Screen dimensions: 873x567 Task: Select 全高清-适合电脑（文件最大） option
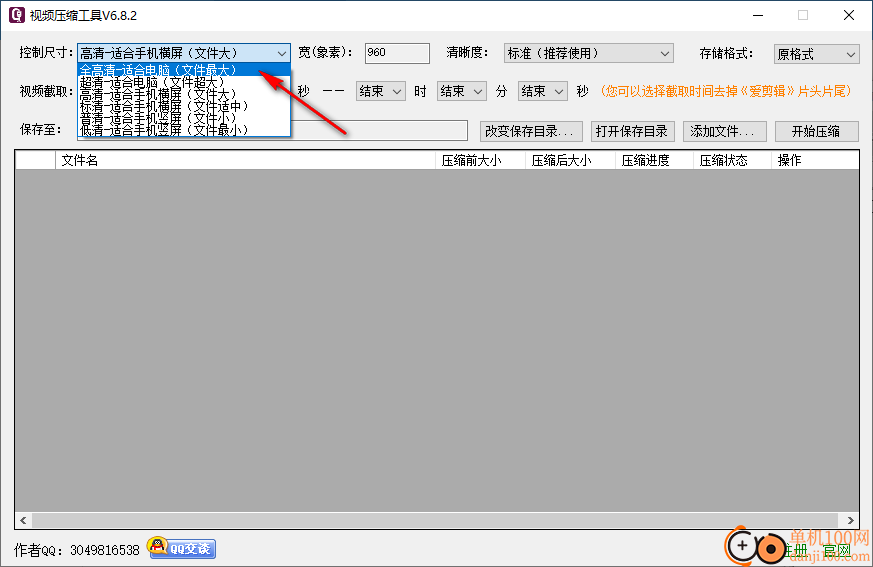184,70
